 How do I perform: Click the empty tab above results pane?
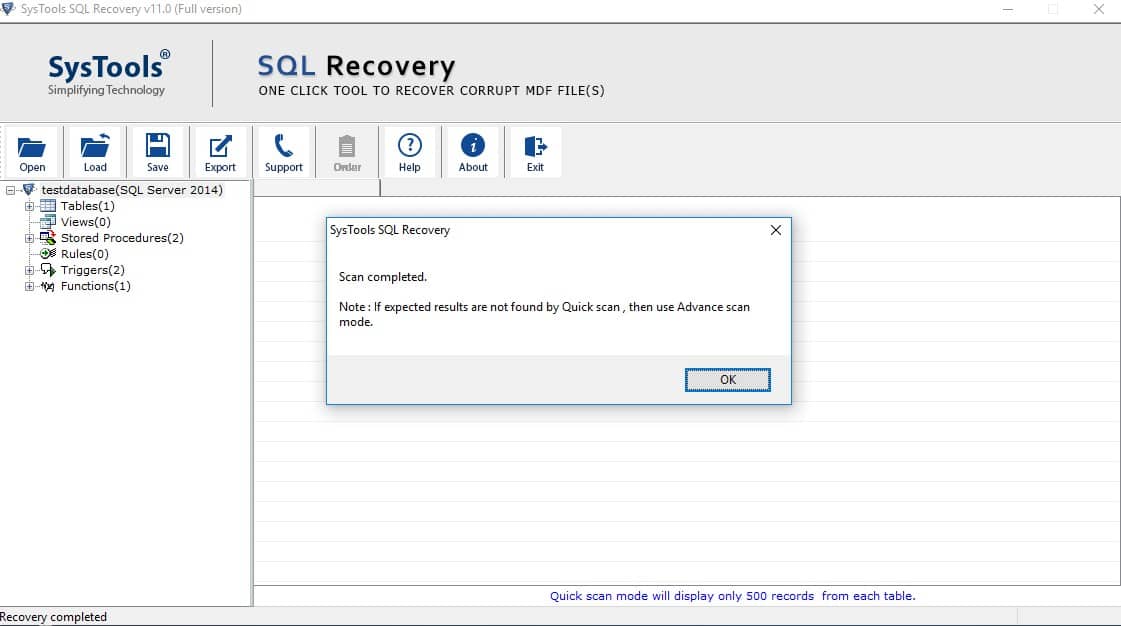point(317,188)
